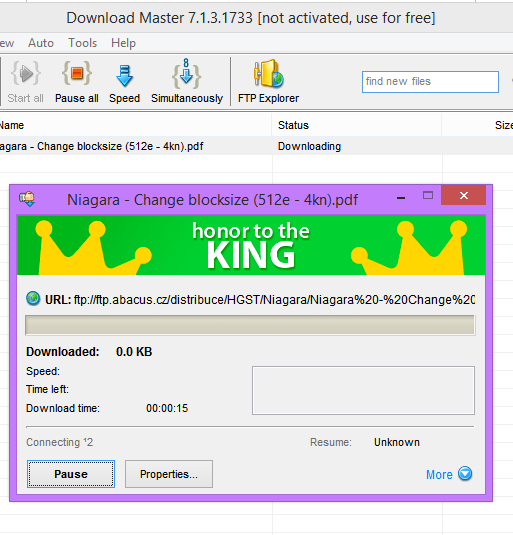Open the Help menu
Image resolution: width=513 pixels, height=535 pixels.
(x=123, y=43)
